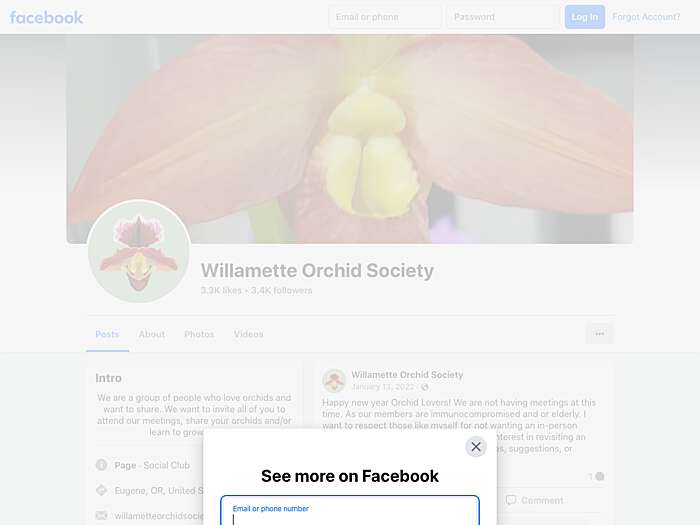
Task: Click the email envelope icon in Intro
Action: click(101, 515)
